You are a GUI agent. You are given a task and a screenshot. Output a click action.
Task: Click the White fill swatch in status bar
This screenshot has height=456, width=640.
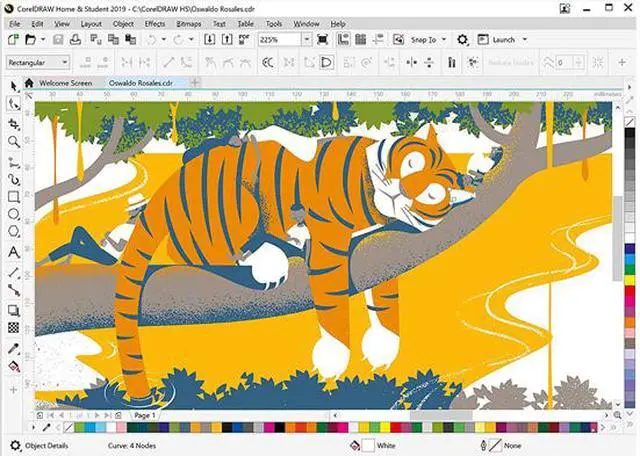click(368, 445)
